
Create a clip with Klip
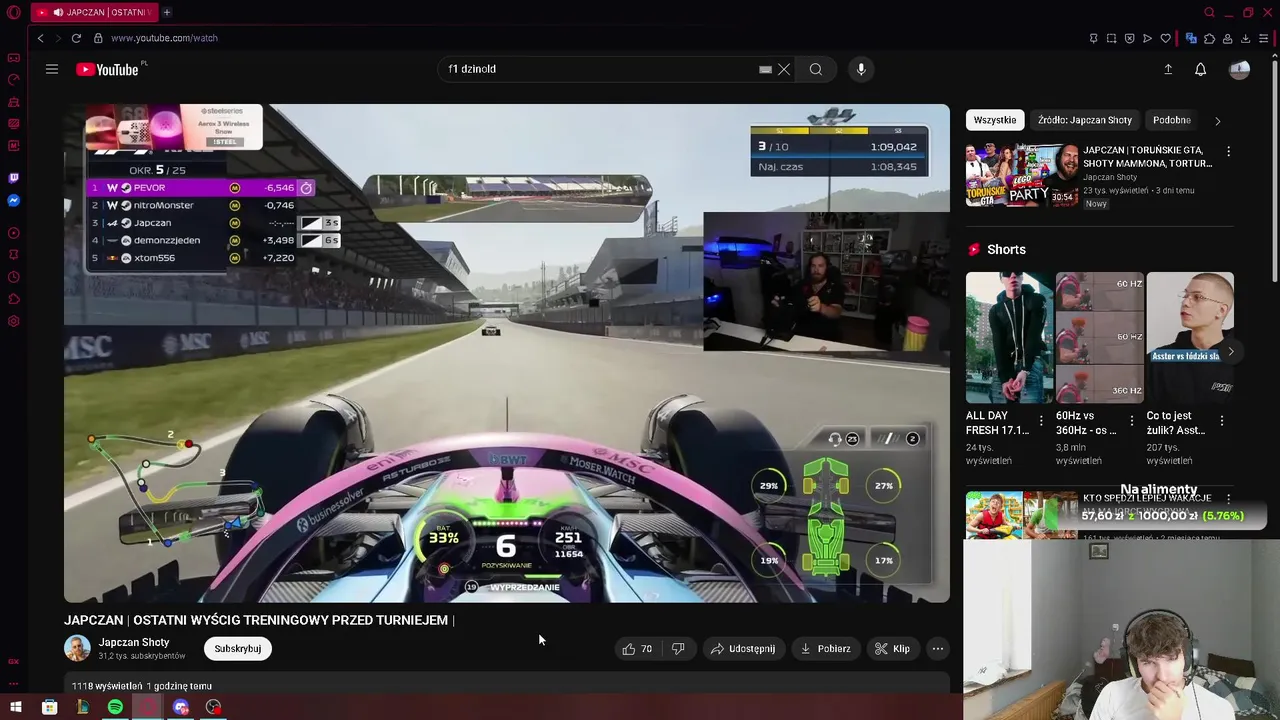(892, 649)
